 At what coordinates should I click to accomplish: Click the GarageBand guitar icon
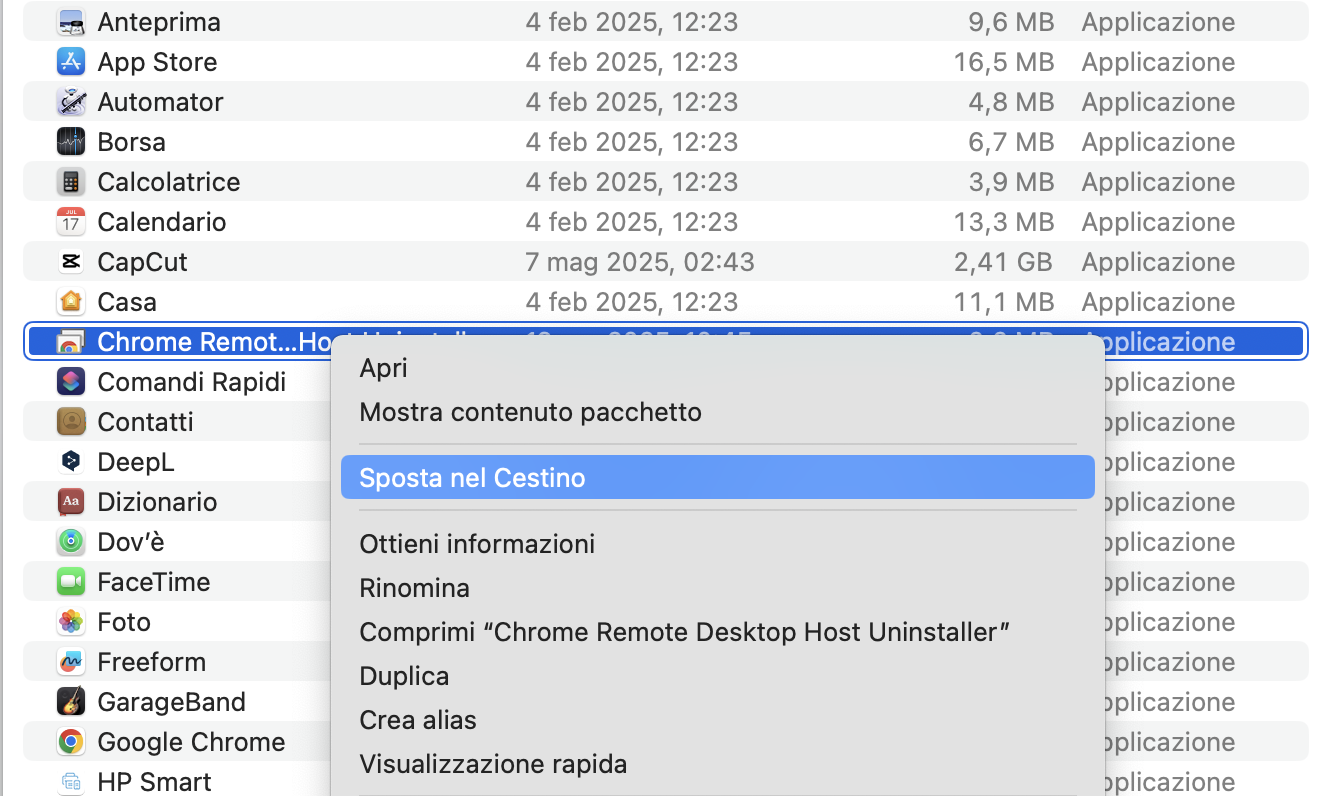click(70, 701)
